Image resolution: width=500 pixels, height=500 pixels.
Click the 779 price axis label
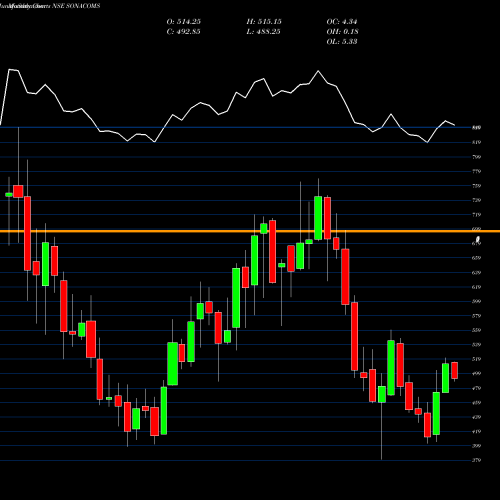click(x=477, y=171)
